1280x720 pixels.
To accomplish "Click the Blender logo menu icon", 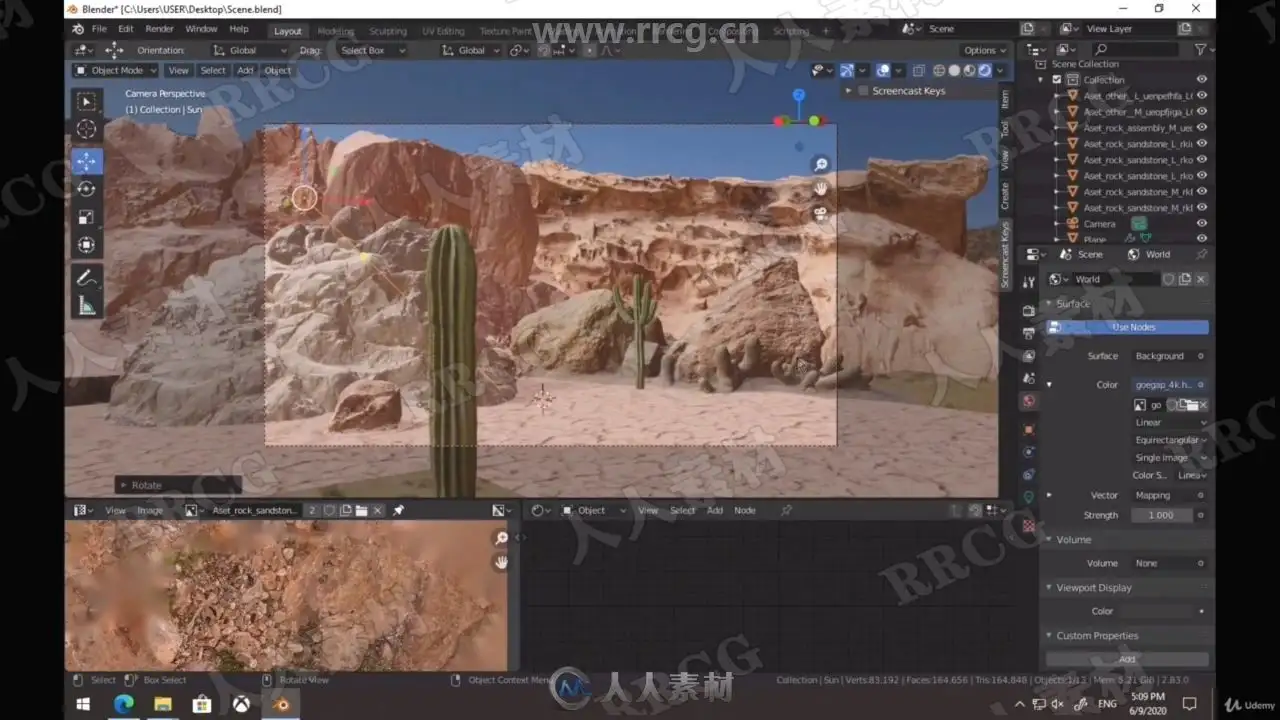I will [78, 29].
